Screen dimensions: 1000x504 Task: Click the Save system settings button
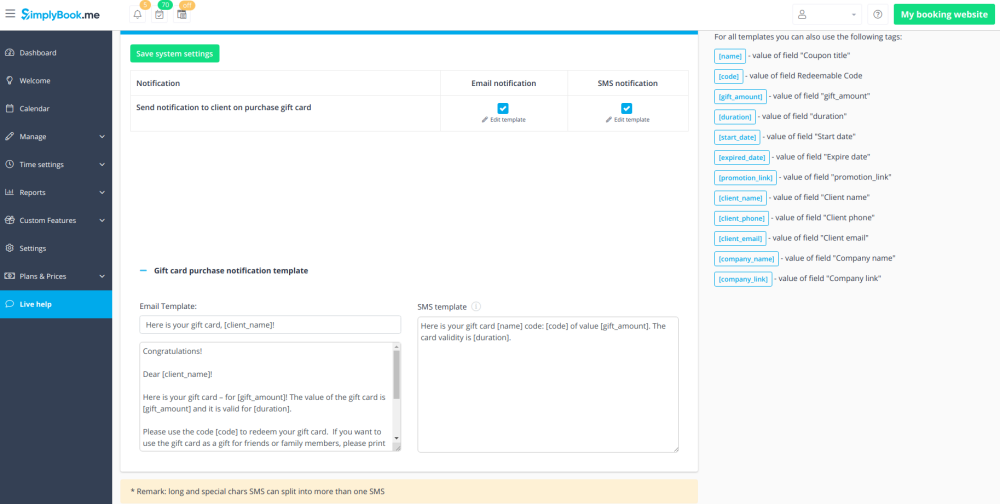coord(174,54)
